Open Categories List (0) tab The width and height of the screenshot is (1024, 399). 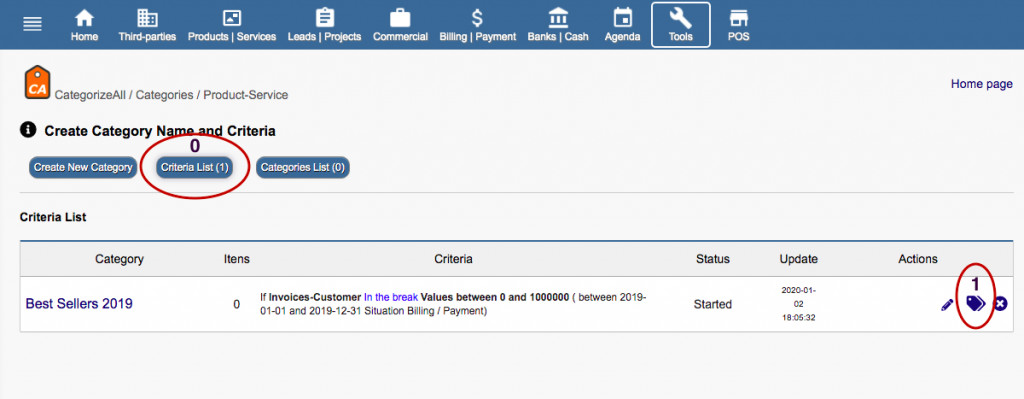click(x=302, y=167)
